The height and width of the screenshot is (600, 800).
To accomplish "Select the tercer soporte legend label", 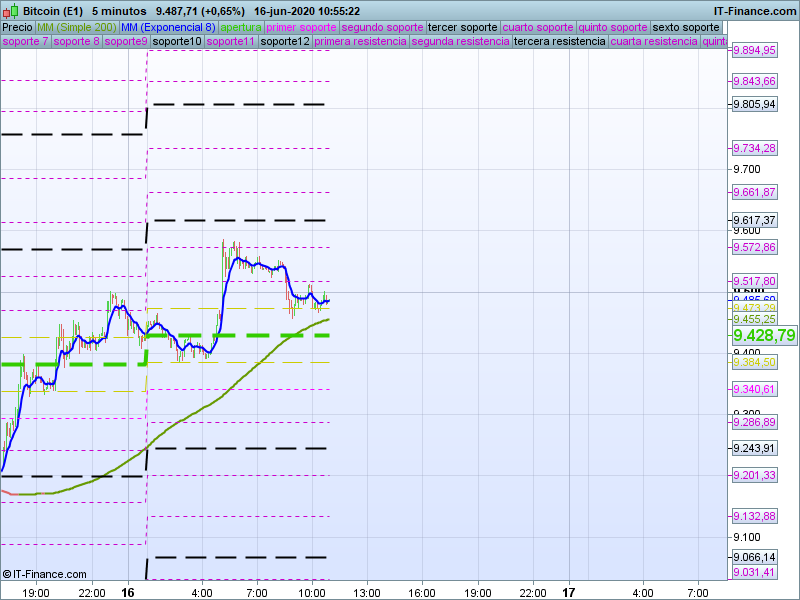I will [x=462, y=27].
